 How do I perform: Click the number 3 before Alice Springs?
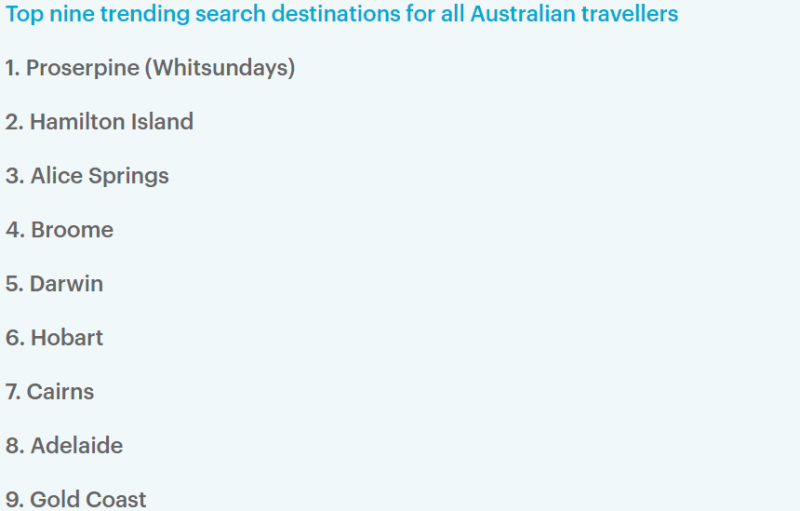click(14, 176)
